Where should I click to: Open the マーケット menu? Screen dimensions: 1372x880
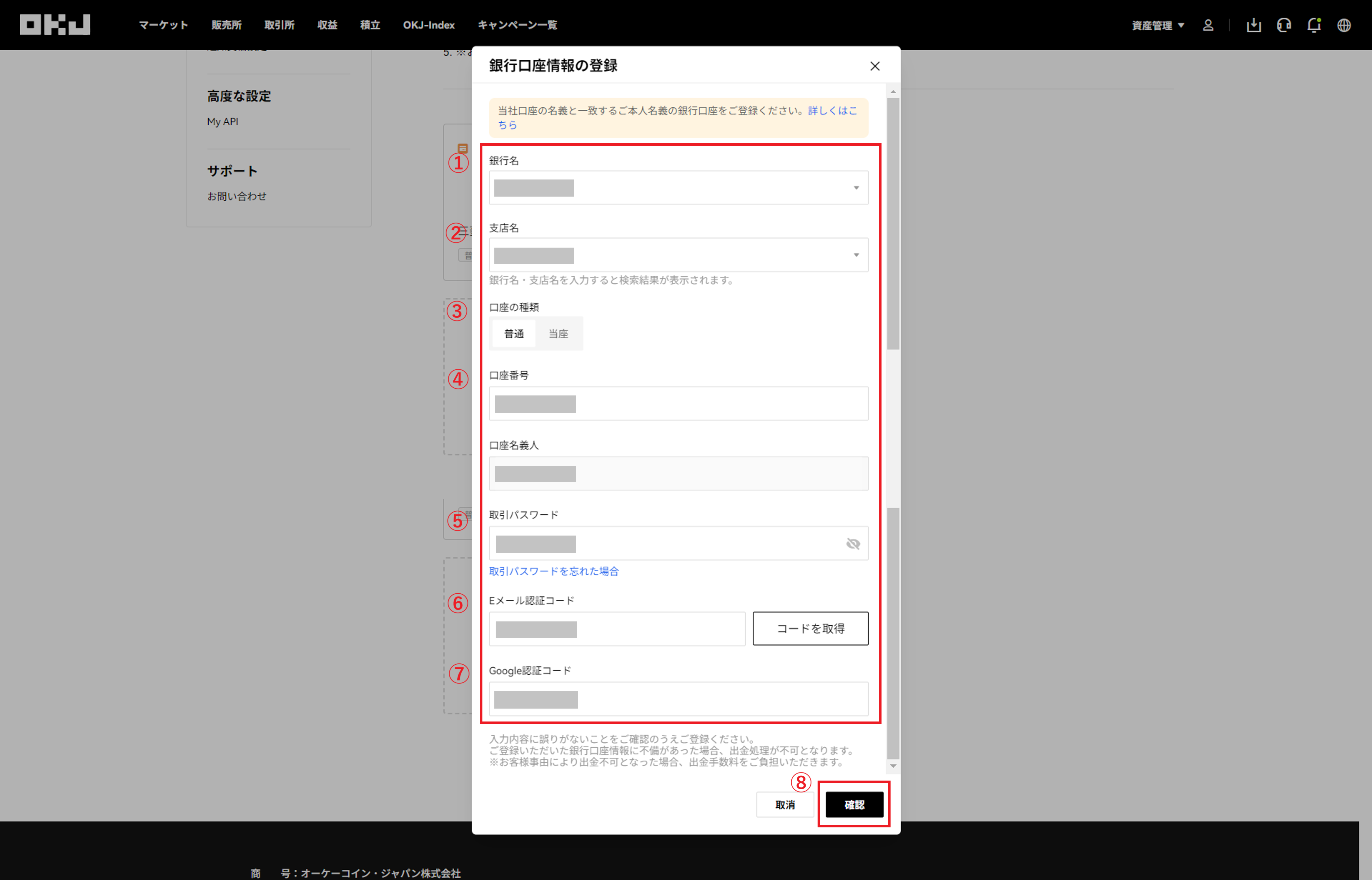pyautogui.click(x=163, y=25)
